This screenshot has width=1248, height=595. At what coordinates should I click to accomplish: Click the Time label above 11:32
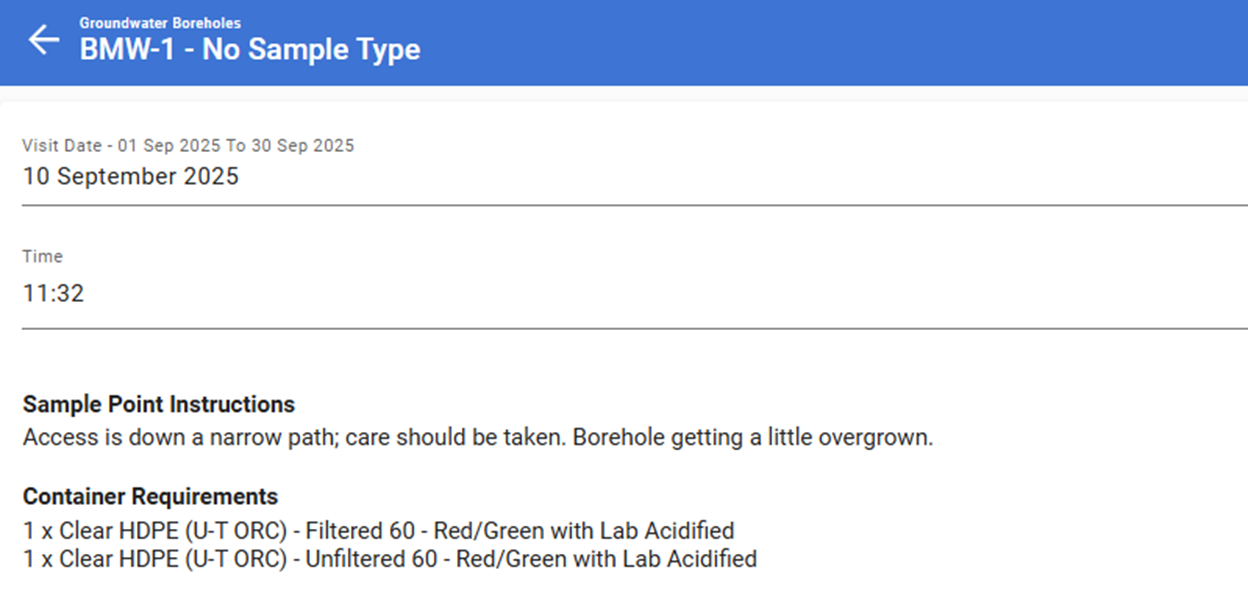(43, 257)
